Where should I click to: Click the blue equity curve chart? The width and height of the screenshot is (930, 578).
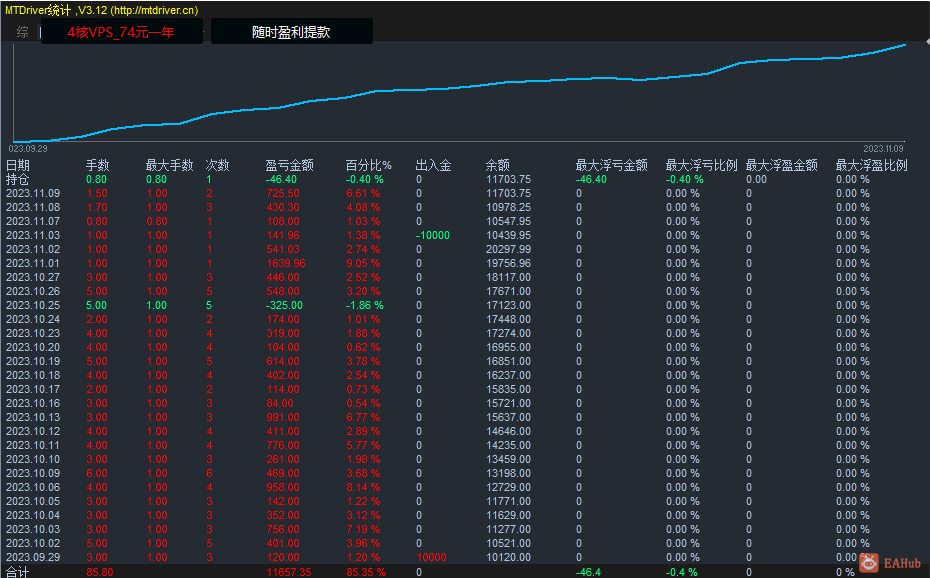pos(460,92)
